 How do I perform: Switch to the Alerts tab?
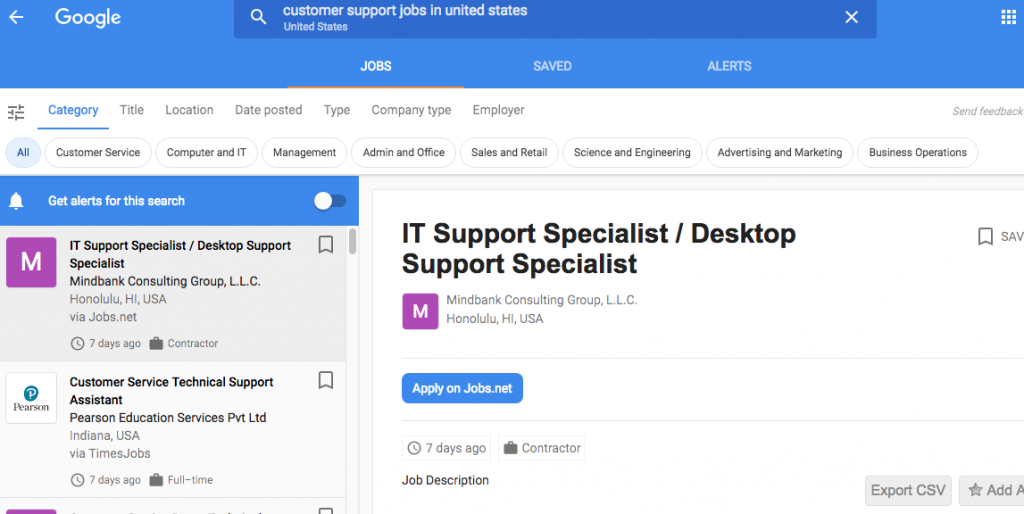729,66
